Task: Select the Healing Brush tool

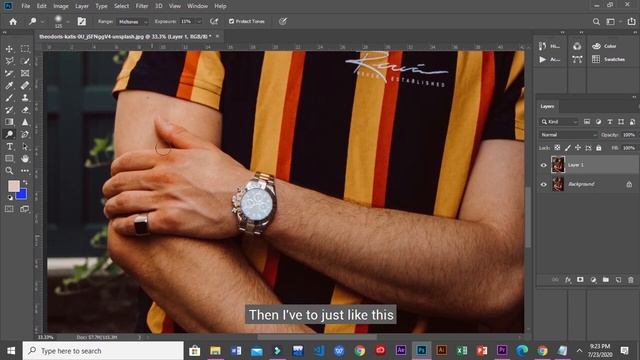Action: pos(25,85)
